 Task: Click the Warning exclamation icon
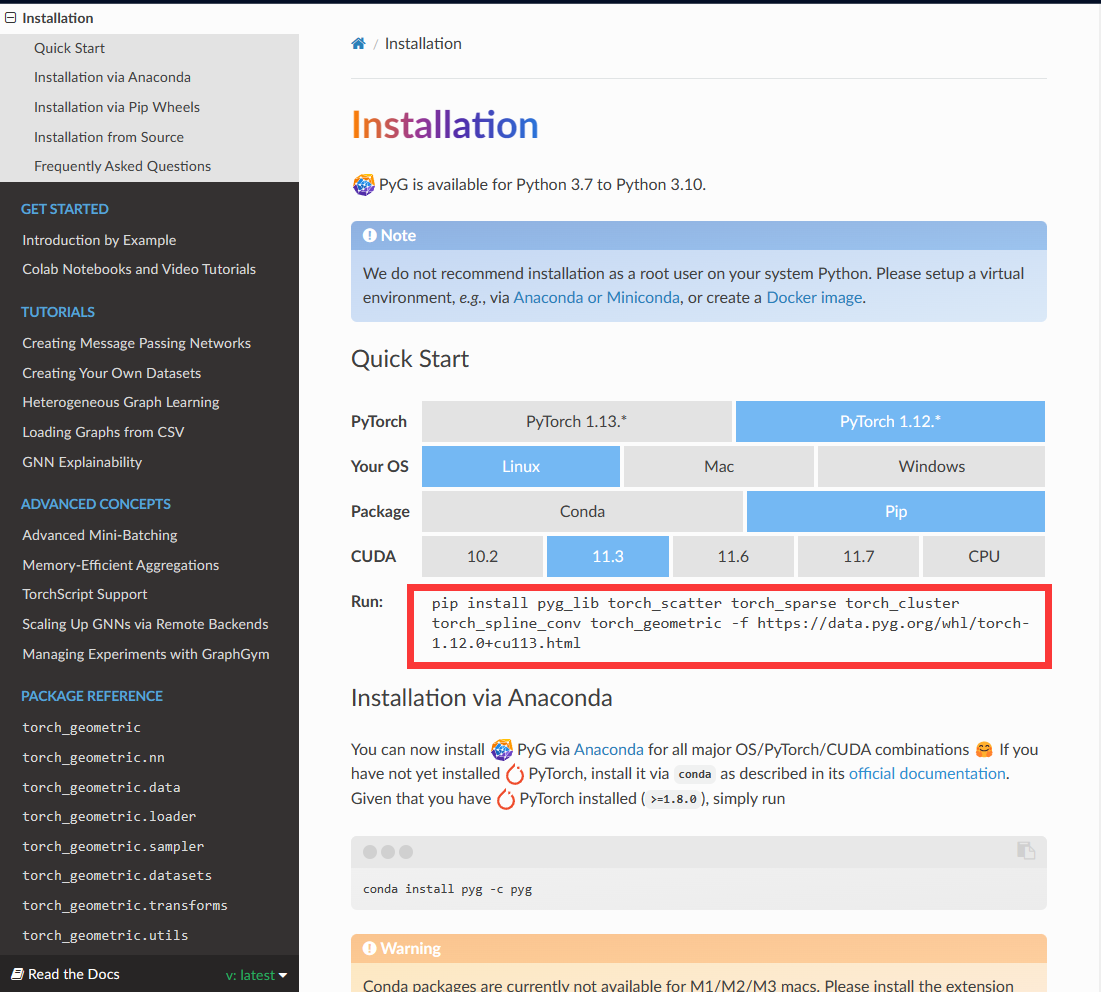coord(369,948)
